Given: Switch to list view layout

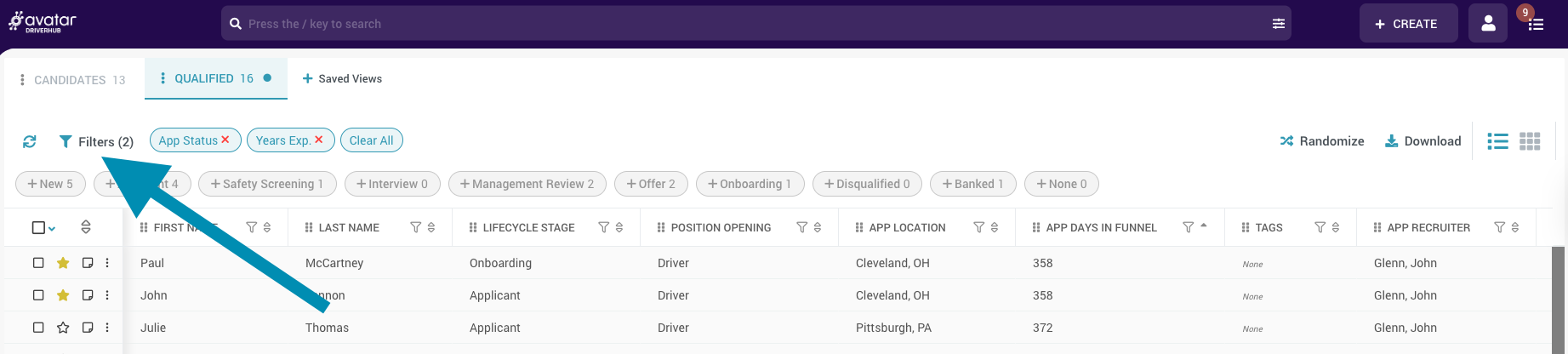Looking at the screenshot, I should coord(1497,141).
